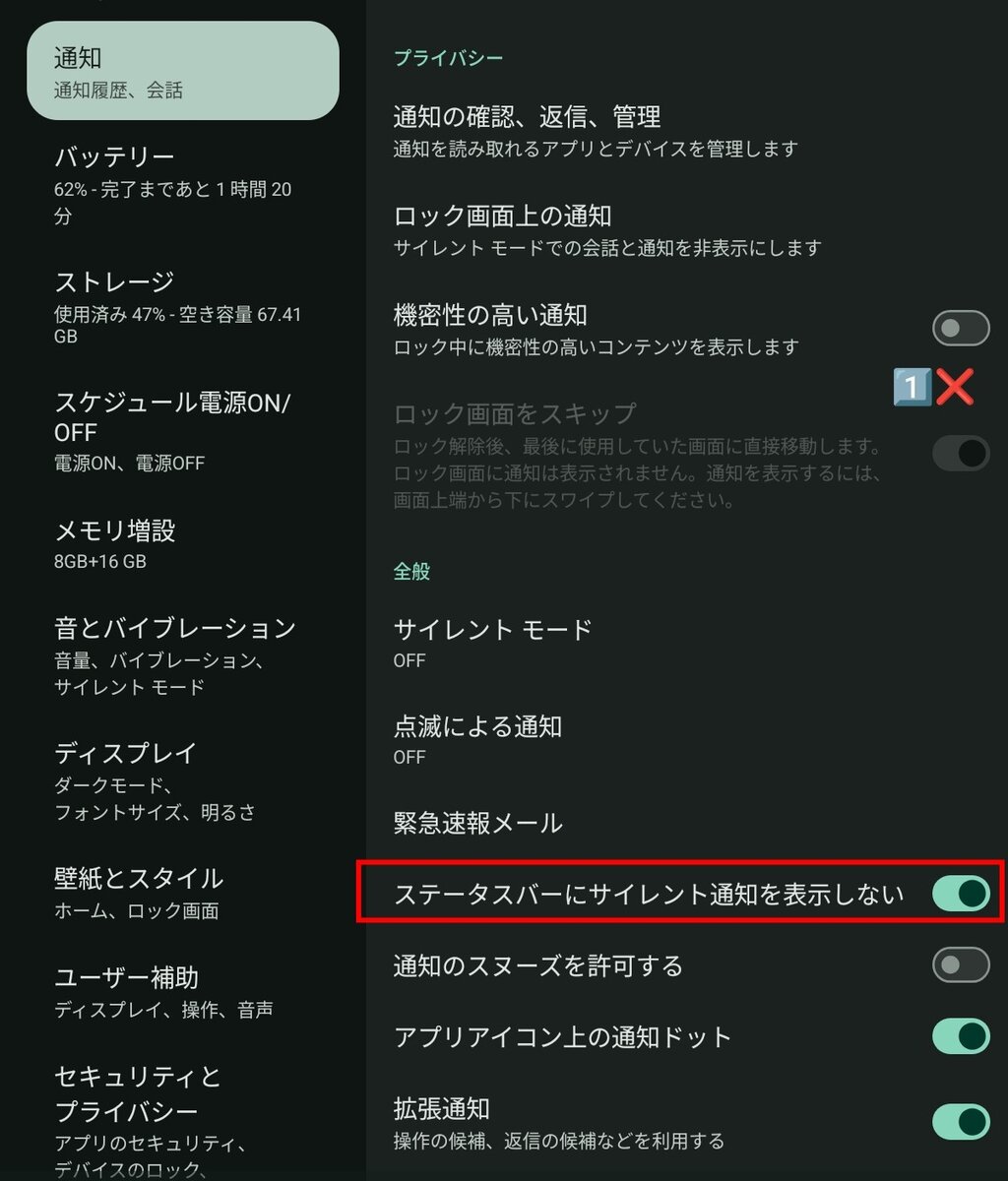Select スケジュール電源ON/OFF in sidebar
Viewport: 1008px width, 1181px height.
[x=183, y=430]
